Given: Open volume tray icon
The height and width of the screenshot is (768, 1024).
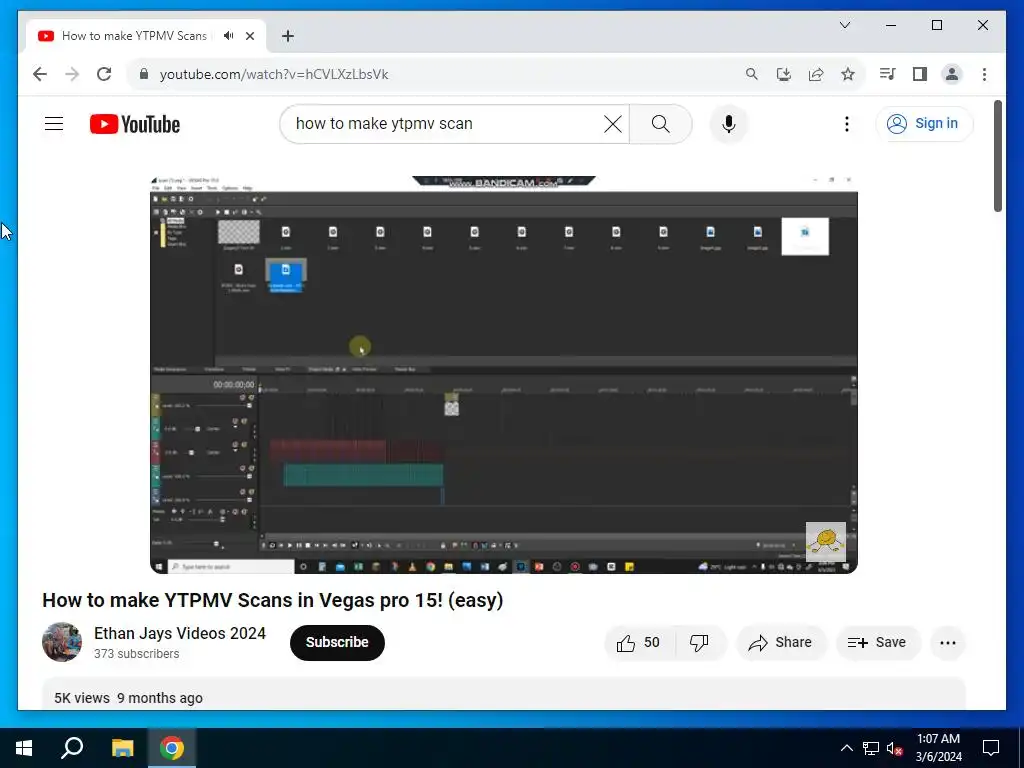Looking at the screenshot, I should tap(894, 748).
